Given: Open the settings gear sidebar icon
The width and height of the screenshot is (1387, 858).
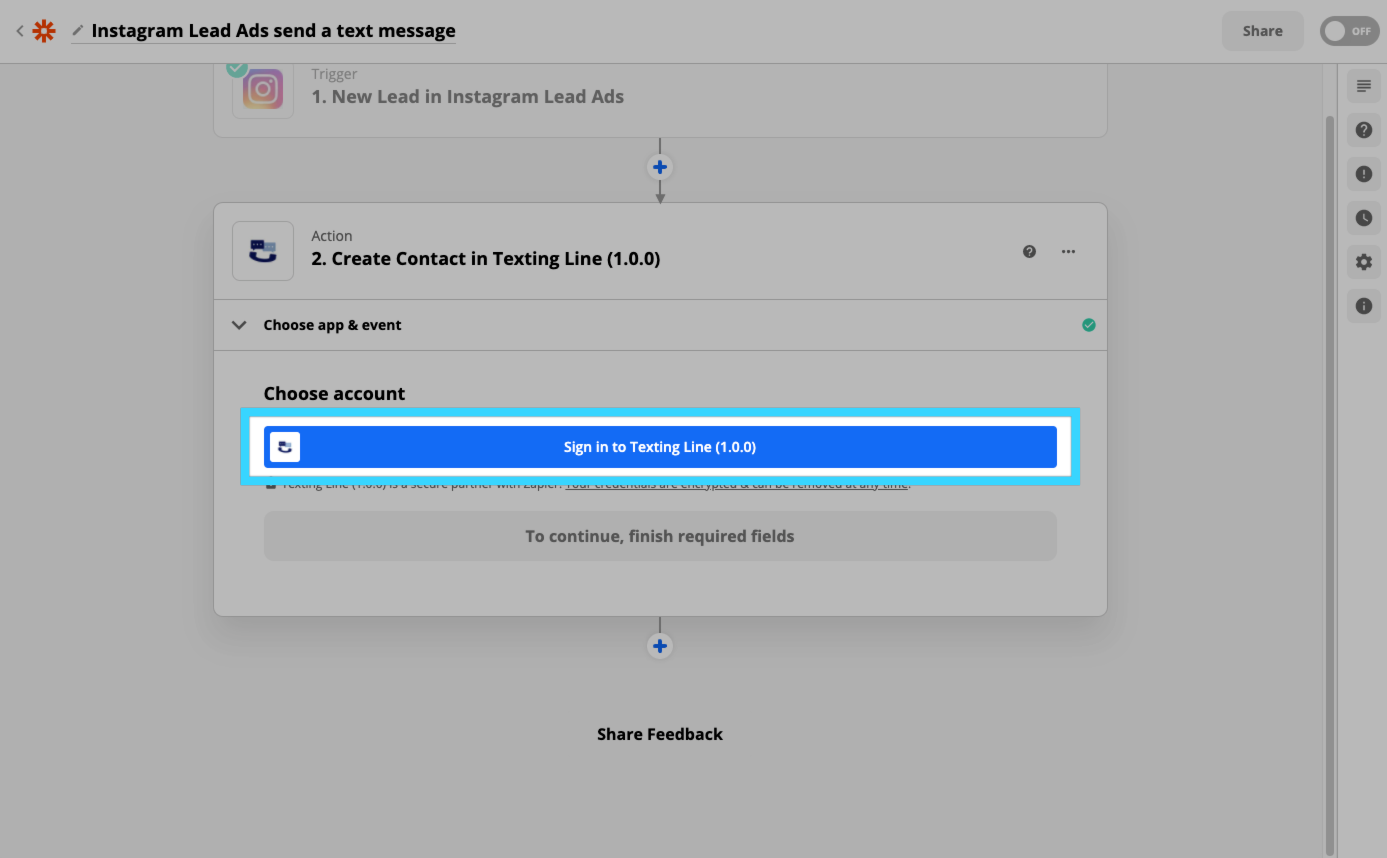Looking at the screenshot, I should pos(1364,262).
